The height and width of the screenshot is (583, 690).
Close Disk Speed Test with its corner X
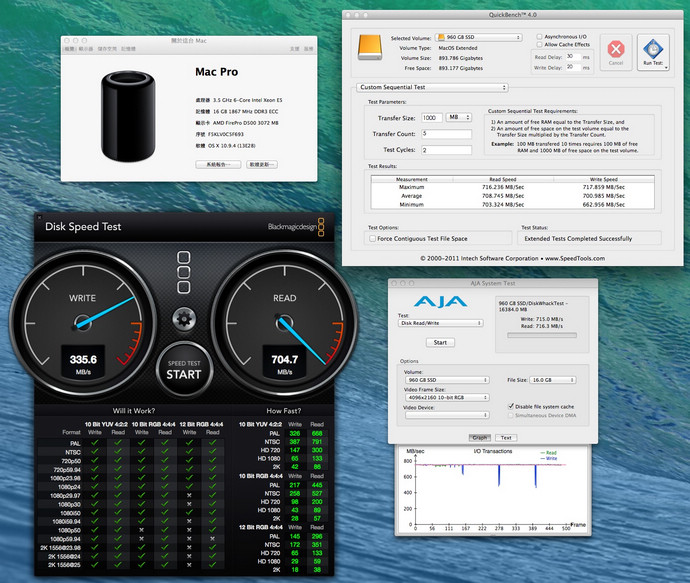point(39,217)
